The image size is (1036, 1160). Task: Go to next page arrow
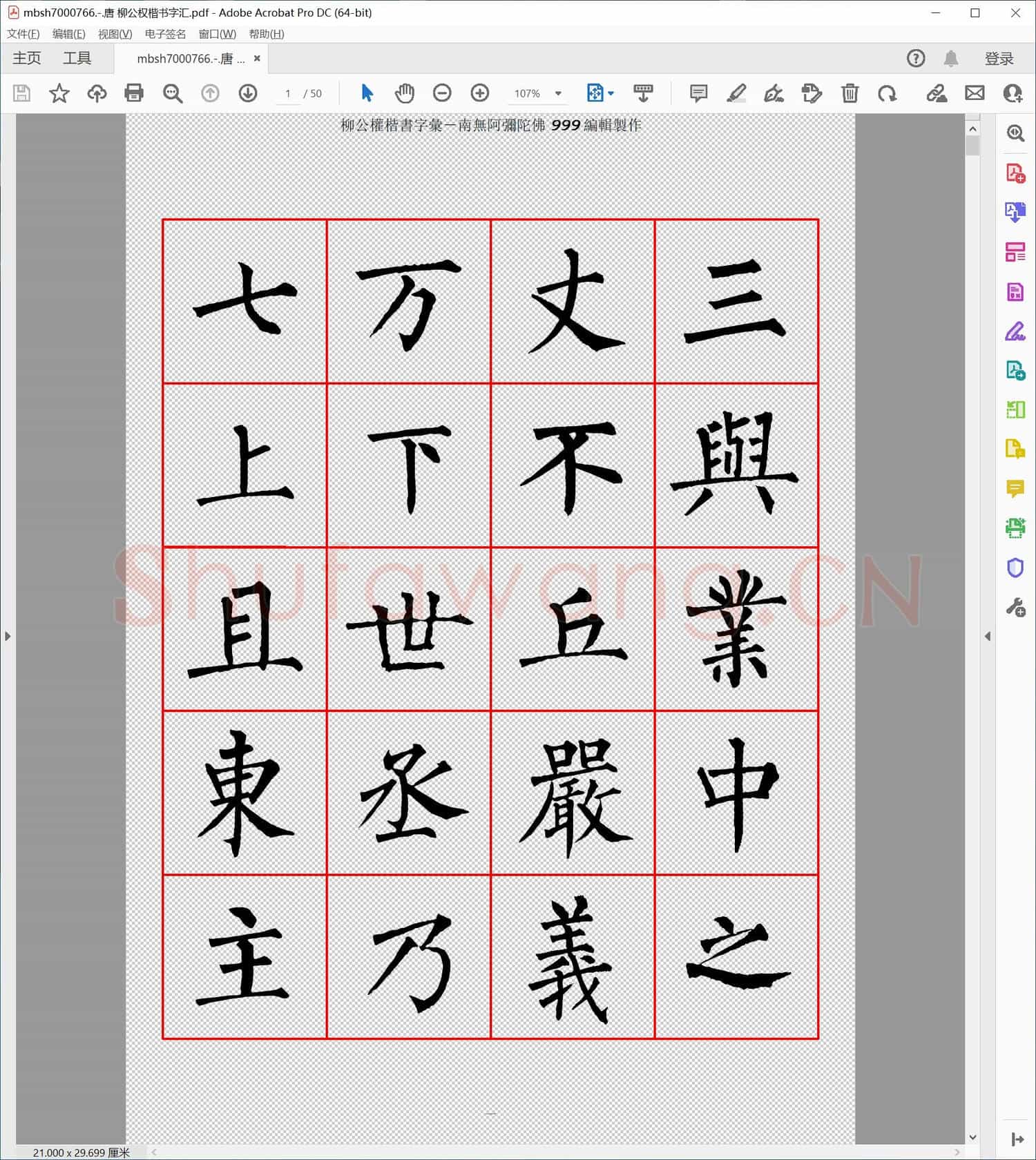coord(248,93)
